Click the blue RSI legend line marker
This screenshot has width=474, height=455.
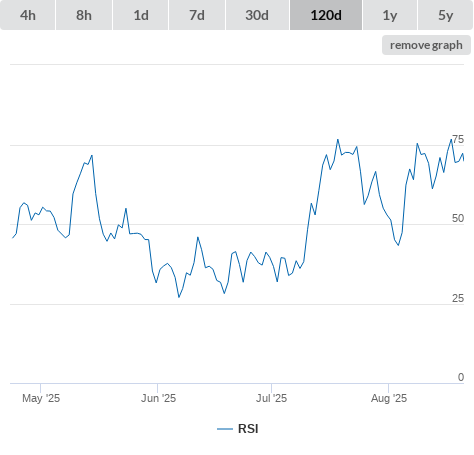(225, 429)
